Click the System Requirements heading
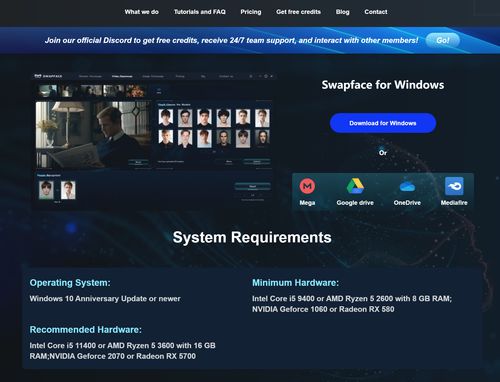Screen dimensions: 500x382 point(252,238)
